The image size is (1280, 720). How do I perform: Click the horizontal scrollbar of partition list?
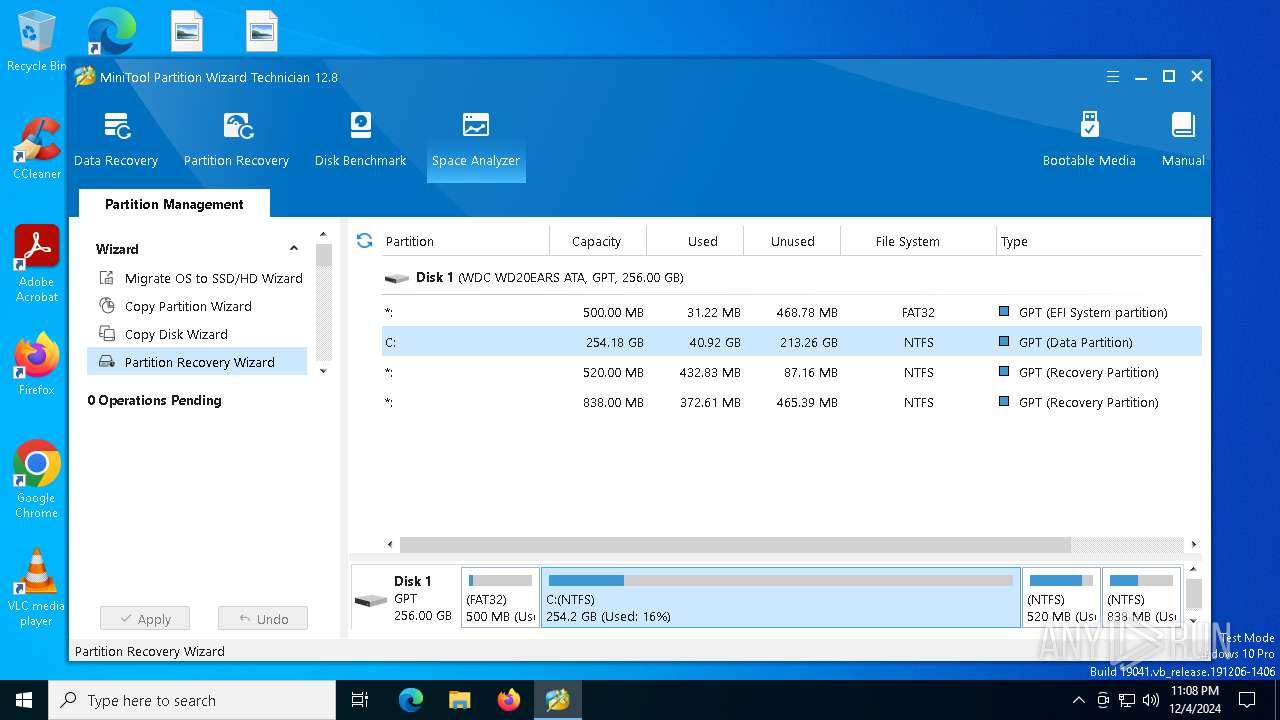tap(735, 545)
